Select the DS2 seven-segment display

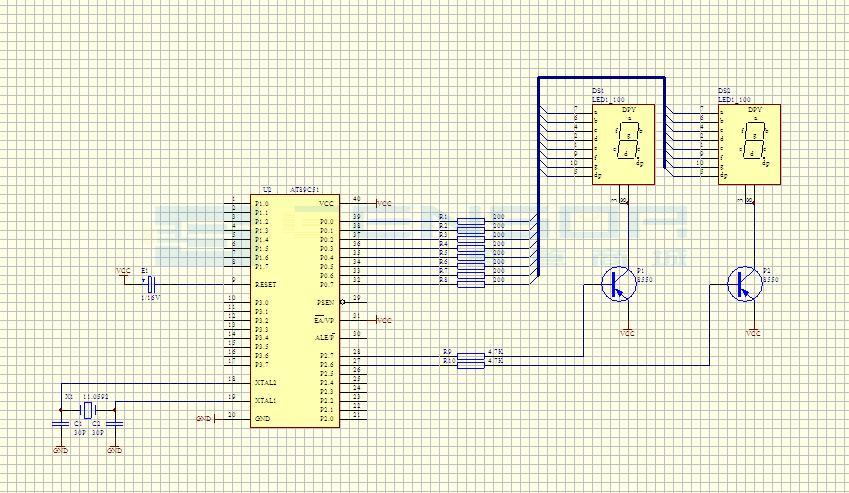(749, 144)
